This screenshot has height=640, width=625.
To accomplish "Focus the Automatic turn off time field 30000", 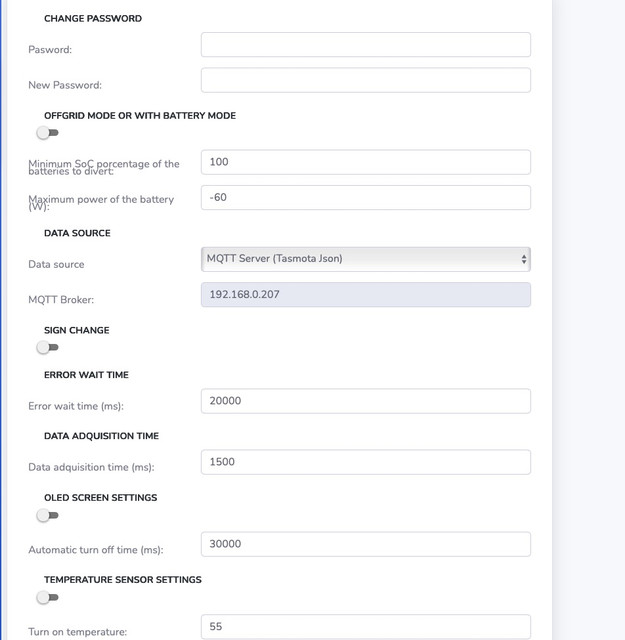I will (x=366, y=544).
